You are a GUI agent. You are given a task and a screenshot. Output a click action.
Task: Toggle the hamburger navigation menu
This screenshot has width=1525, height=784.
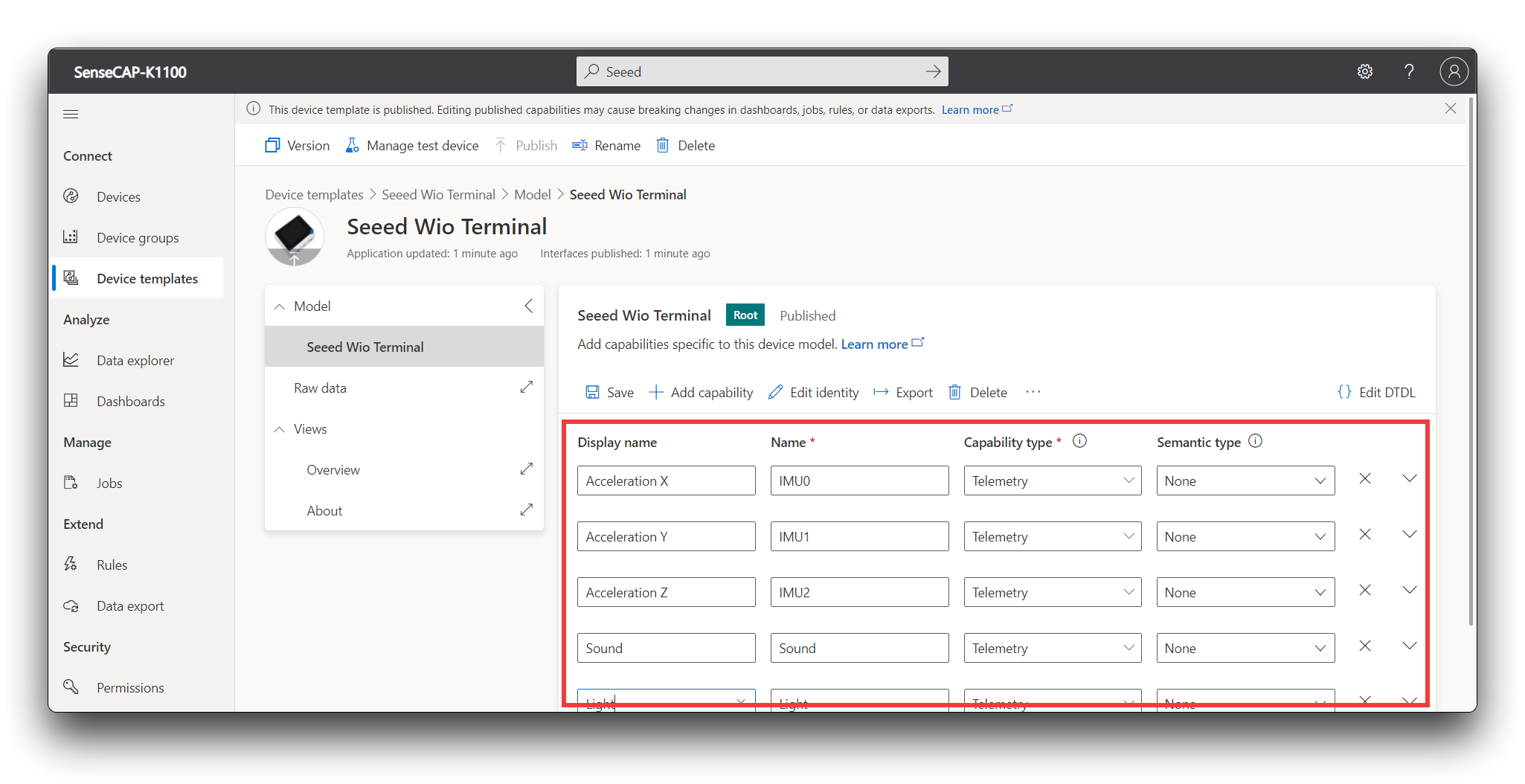71,114
